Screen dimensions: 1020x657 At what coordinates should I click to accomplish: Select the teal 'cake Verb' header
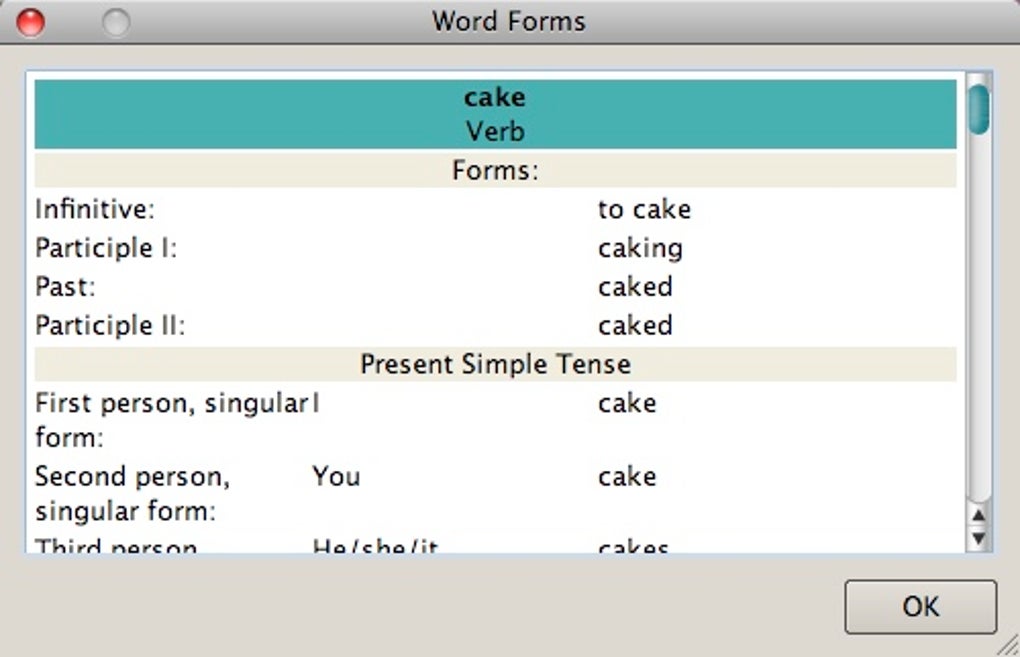click(495, 114)
